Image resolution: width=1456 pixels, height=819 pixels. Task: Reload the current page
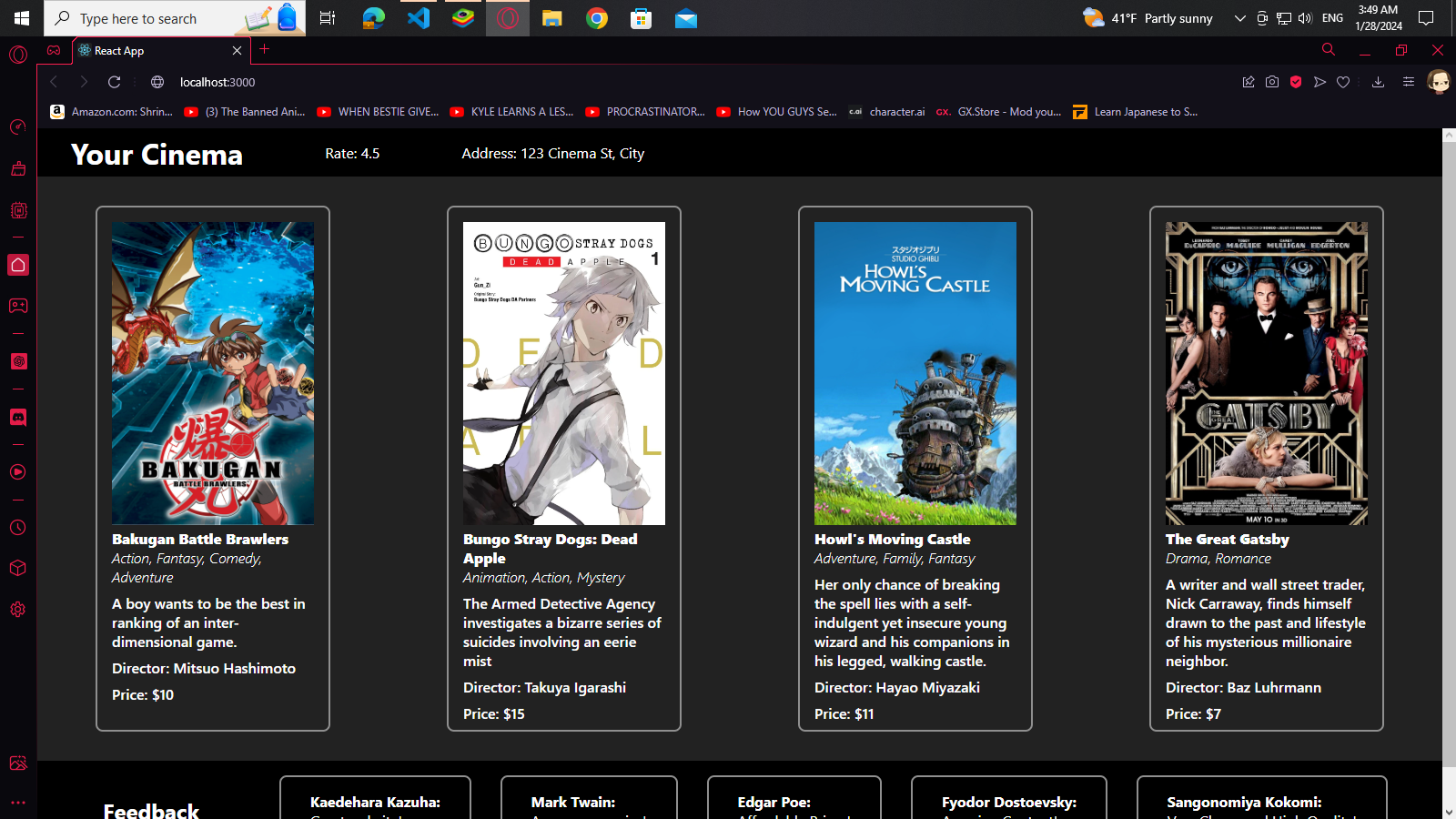click(x=115, y=82)
